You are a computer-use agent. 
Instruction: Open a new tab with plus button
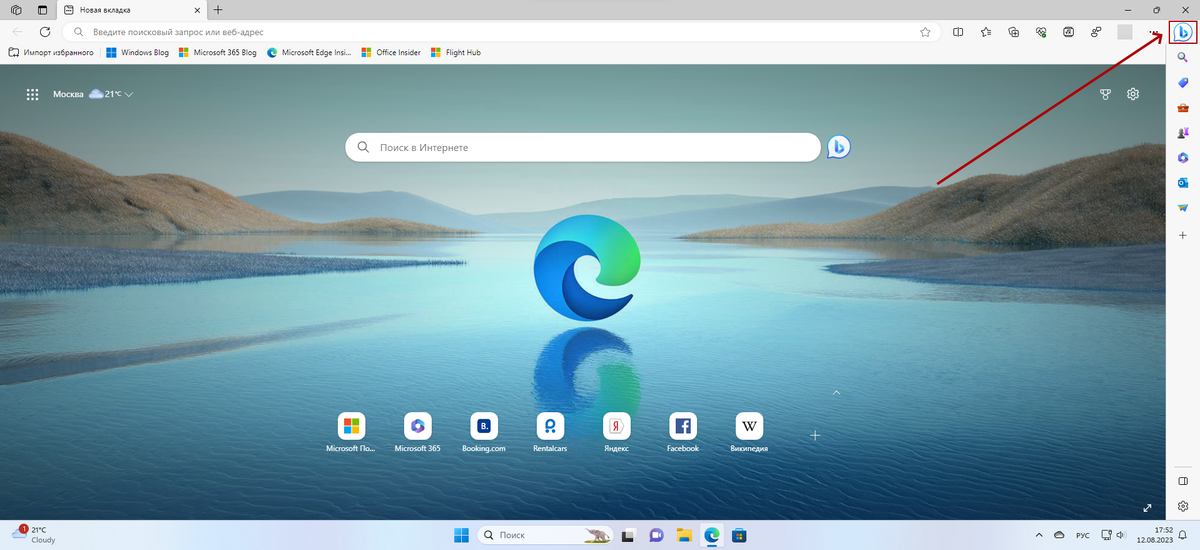pos(219,9)
